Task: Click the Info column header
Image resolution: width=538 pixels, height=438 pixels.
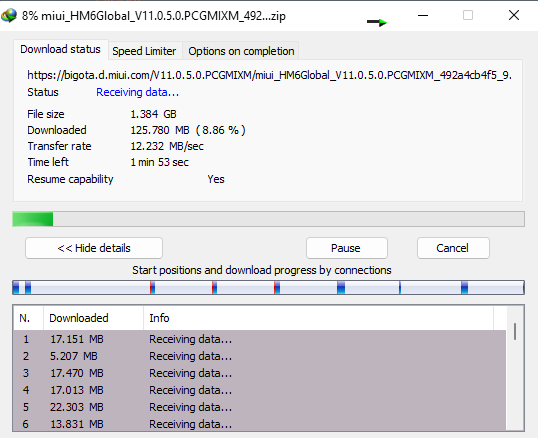Action: [318, 318]
